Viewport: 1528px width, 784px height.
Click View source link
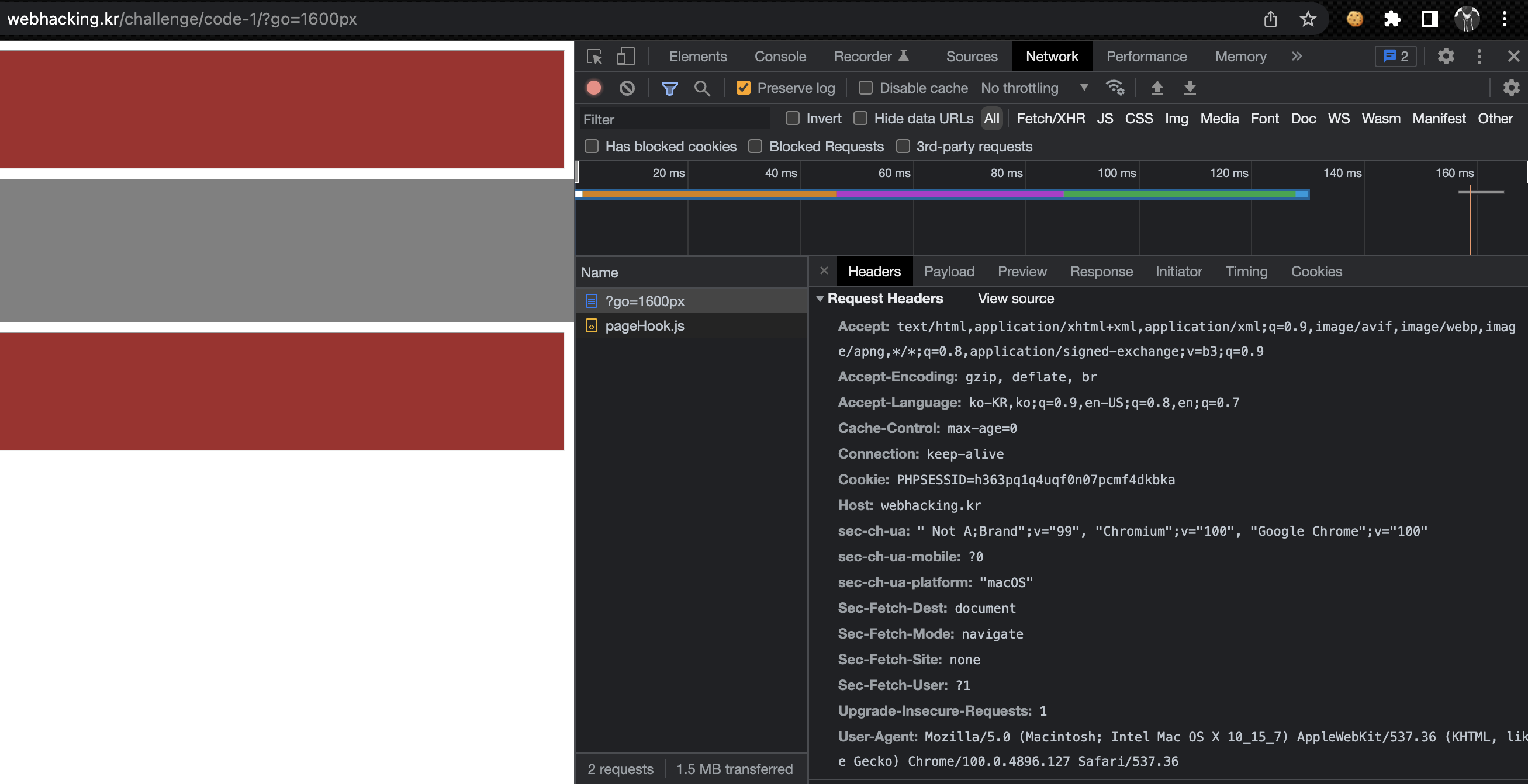pyautogui.click(x=1015, y=299)
